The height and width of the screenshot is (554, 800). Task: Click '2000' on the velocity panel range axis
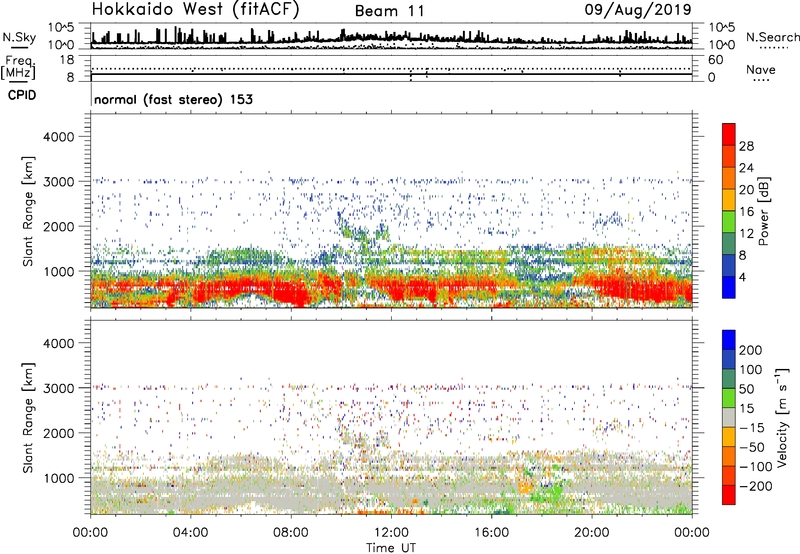pos(58,433)
